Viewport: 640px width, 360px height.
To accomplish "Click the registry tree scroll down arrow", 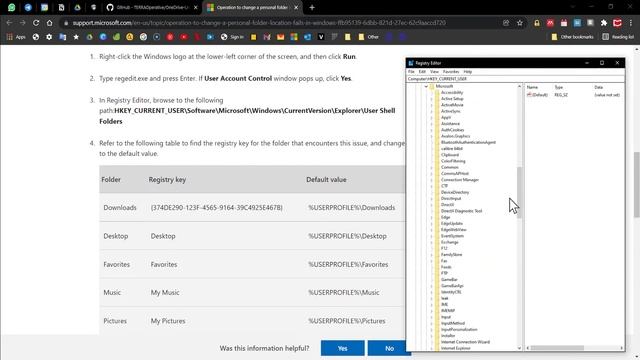I will pos(520,348).
